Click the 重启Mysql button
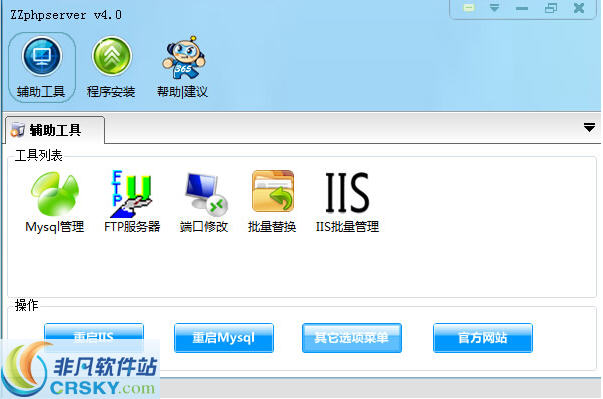This screenshot has height=399, width=603. 224,338
